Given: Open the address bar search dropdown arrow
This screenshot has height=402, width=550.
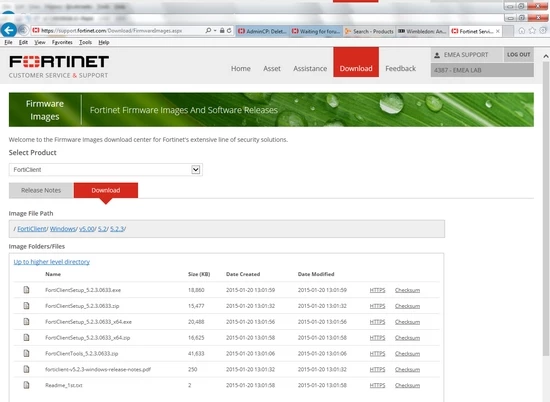Looking at the screenshot, I should point(215,31).
